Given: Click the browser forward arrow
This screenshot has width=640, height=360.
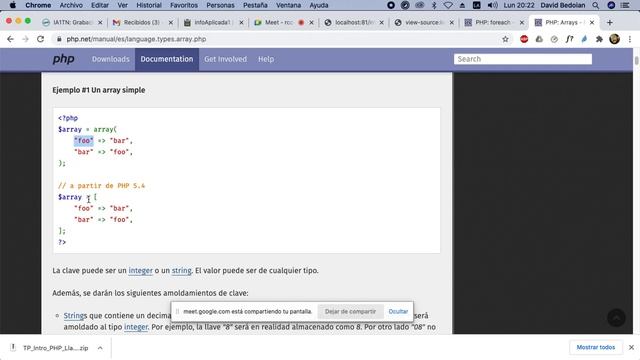Looking at the screenshot, I should tap(25, 39).
